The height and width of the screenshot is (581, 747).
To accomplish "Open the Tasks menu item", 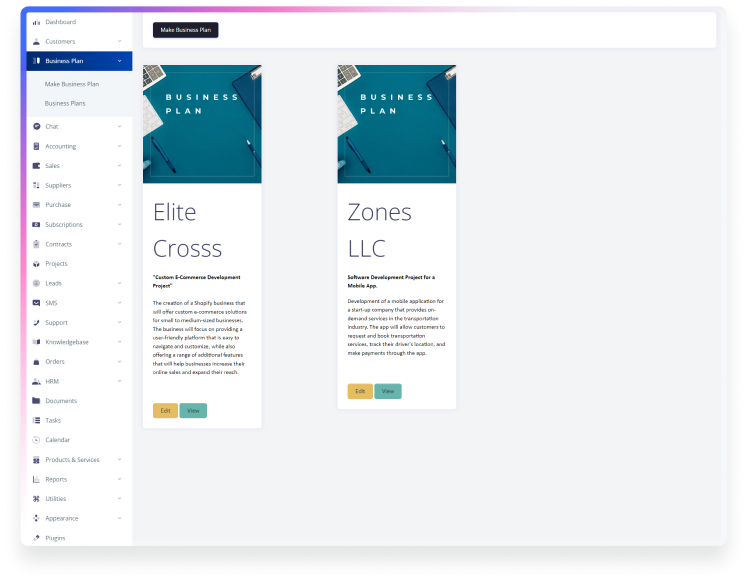I will coord(53,421).
